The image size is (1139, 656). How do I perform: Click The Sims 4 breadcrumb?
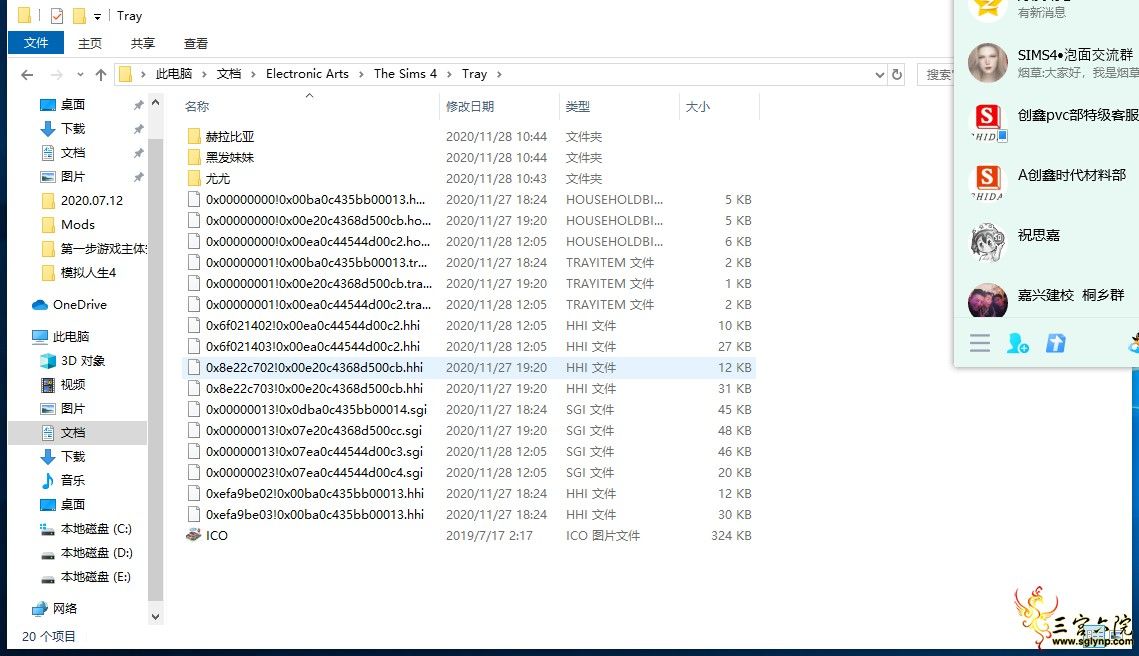(x=405, y=73)
